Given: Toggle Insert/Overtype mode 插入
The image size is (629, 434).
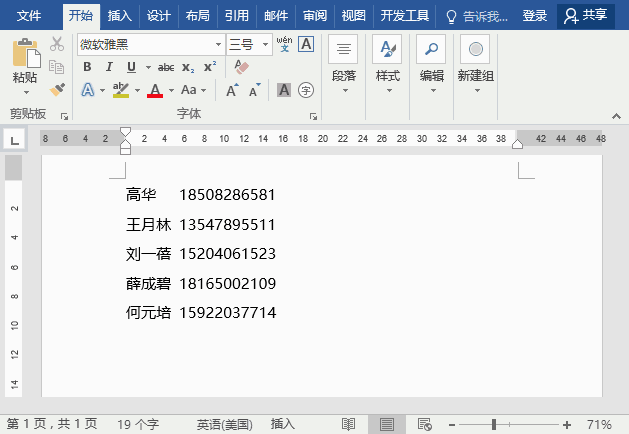Looking at the screenshot, I should click(282, 424).
